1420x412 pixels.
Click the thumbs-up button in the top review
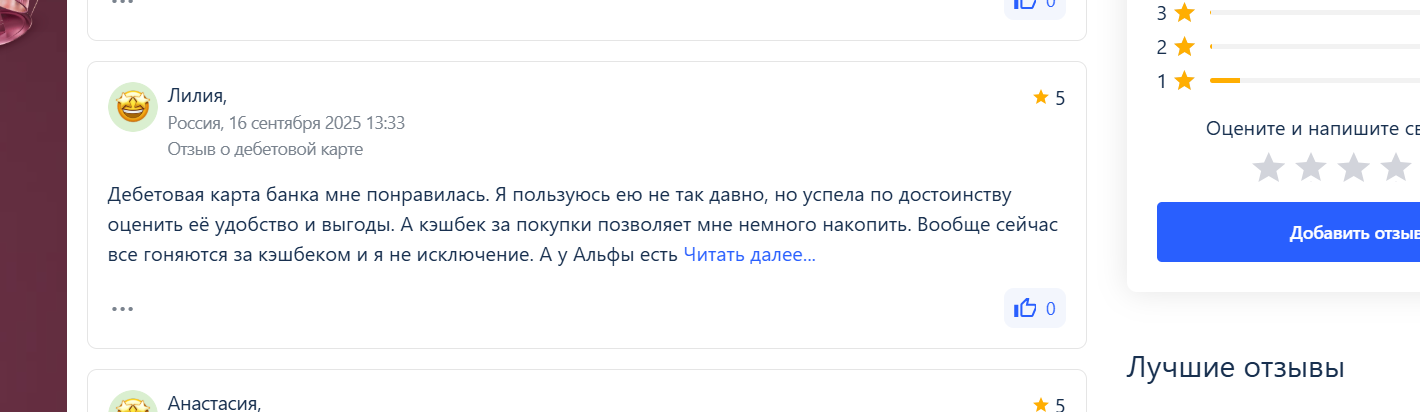1034,6
